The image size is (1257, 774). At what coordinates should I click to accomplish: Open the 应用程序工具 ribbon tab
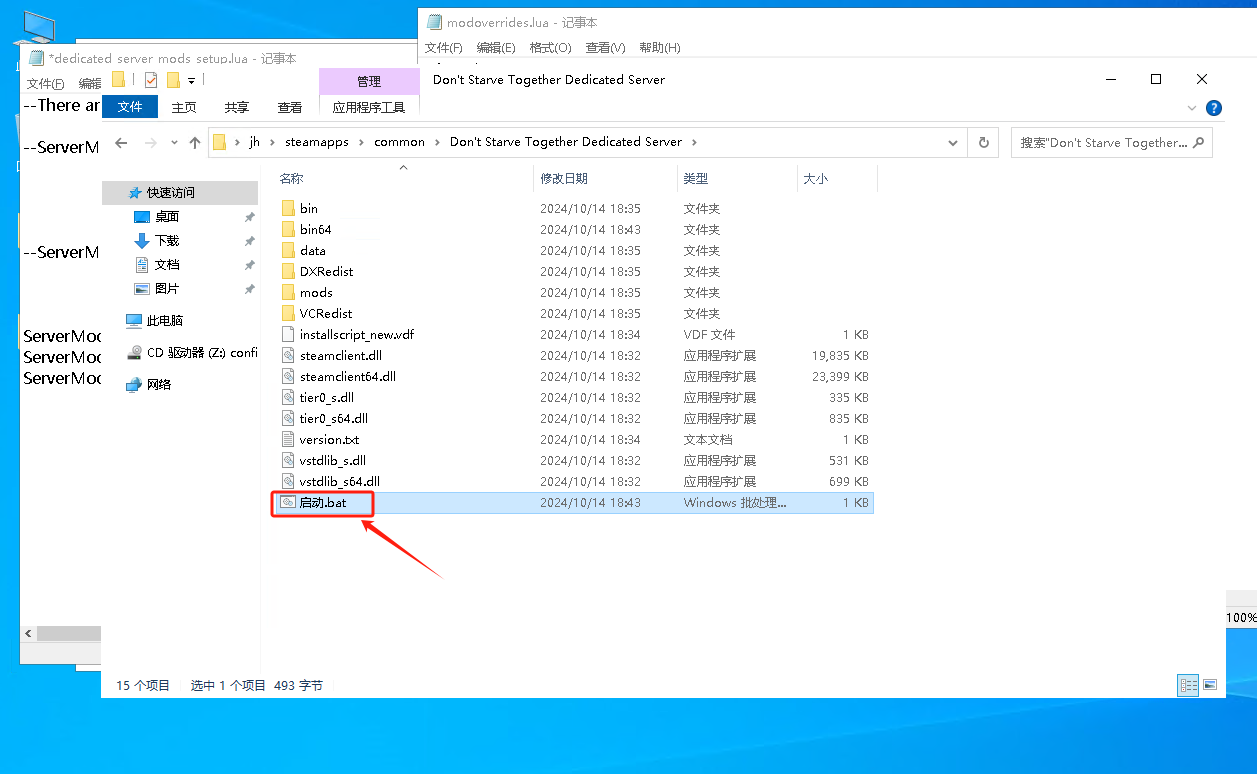tap(369, 107)
